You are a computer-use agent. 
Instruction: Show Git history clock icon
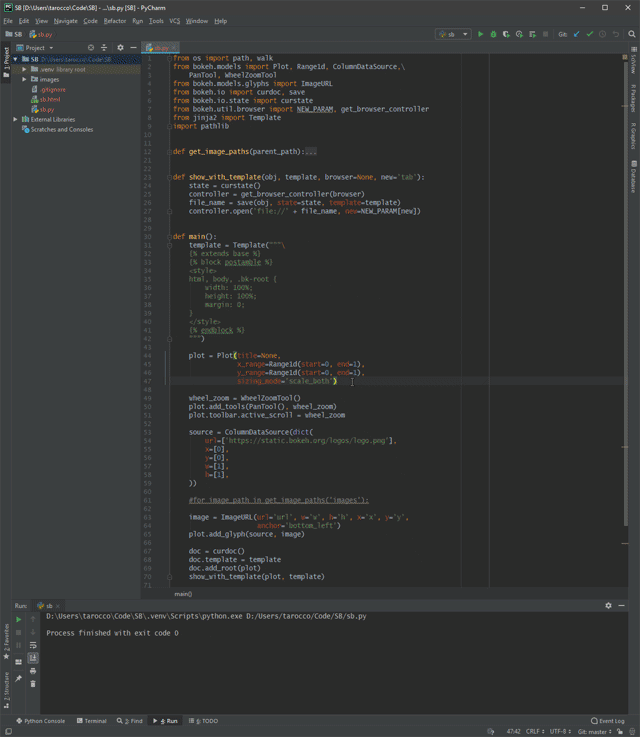click(x=602, y=34)
